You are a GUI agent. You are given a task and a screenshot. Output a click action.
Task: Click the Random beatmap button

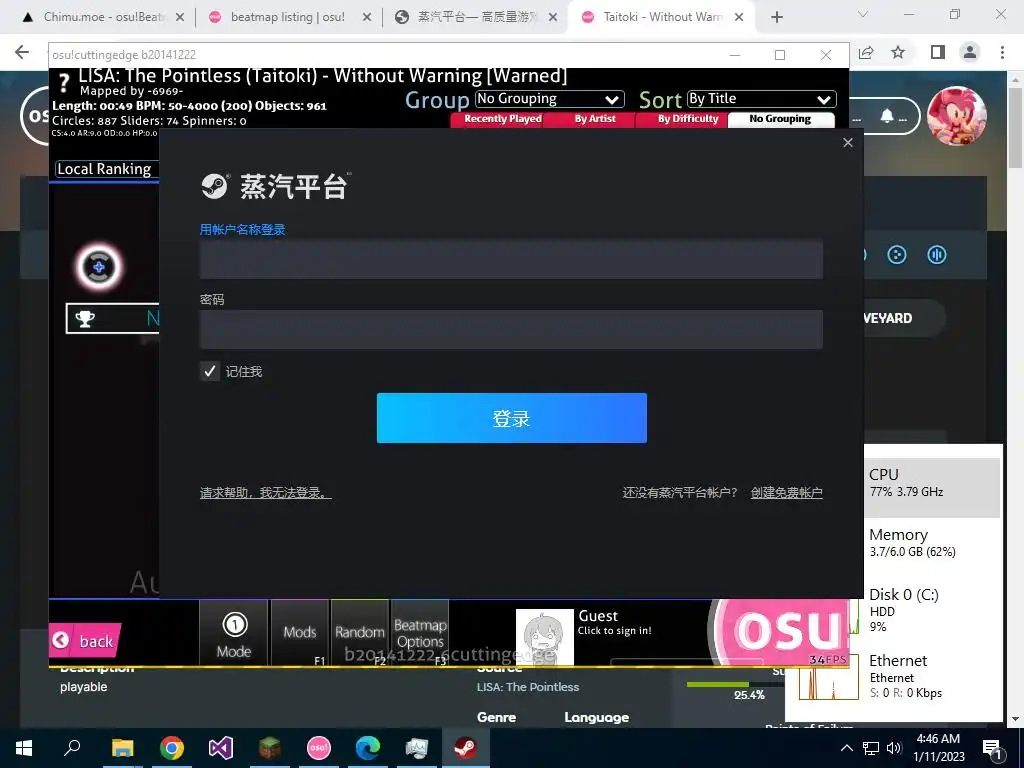(360, 633)
